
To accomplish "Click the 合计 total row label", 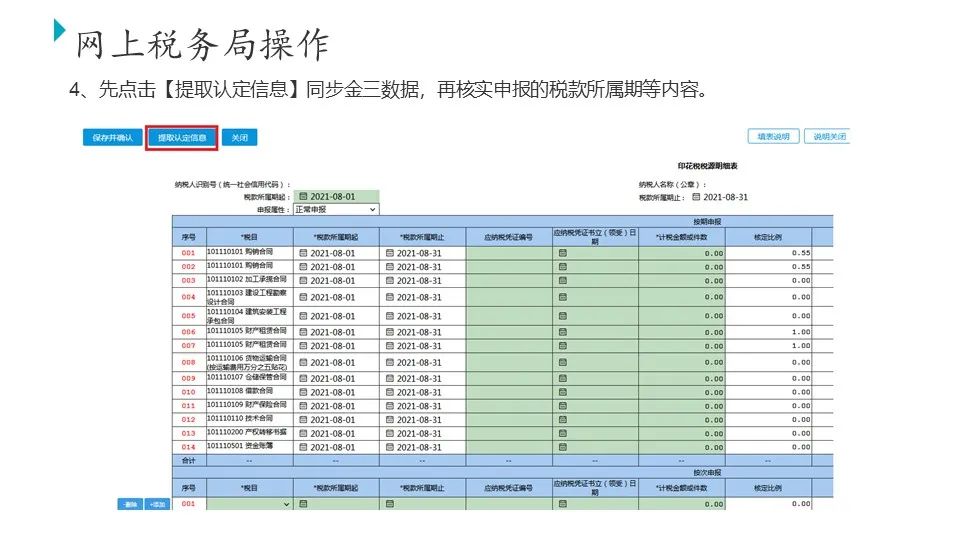I will (189, 460).
